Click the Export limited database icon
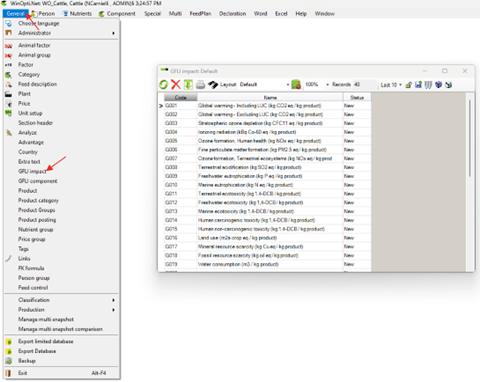Image resolution: width=480 pixels, height=382 pixels. (x=9, y=342)
